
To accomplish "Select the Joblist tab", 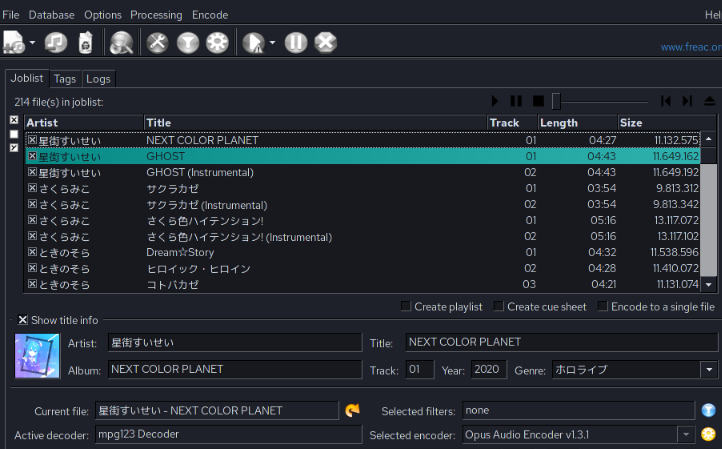I will 27,78.
